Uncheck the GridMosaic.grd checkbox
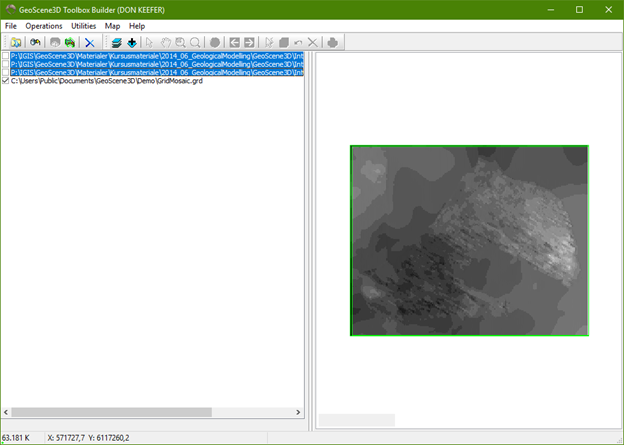Screen dimensions: 624x445 click(x=6, y=81)
